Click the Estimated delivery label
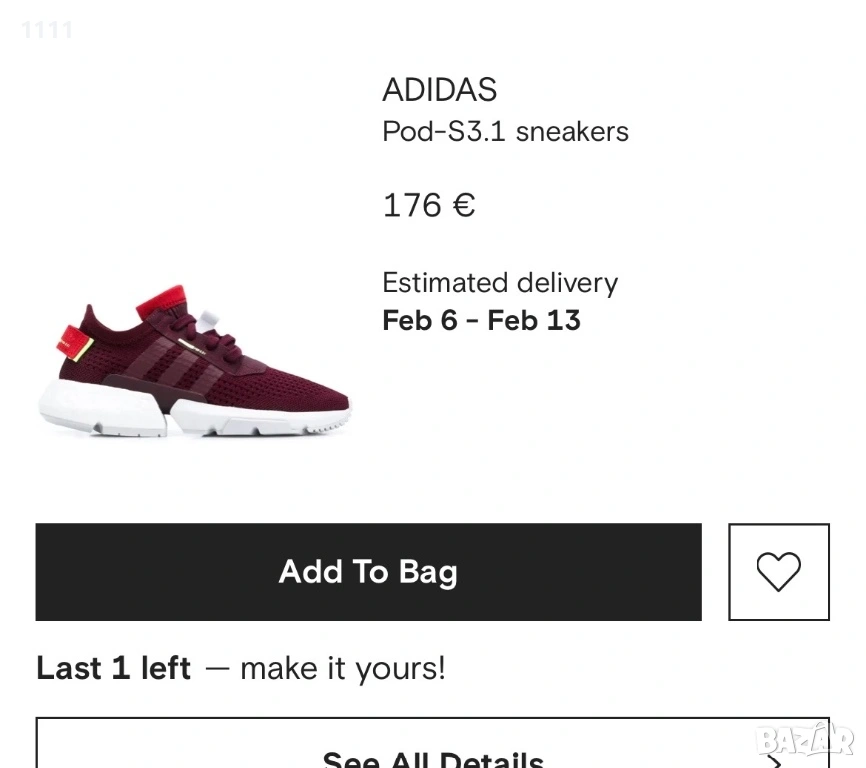The height and width of the screenshot is (768, 866). [x=500, y=283]
